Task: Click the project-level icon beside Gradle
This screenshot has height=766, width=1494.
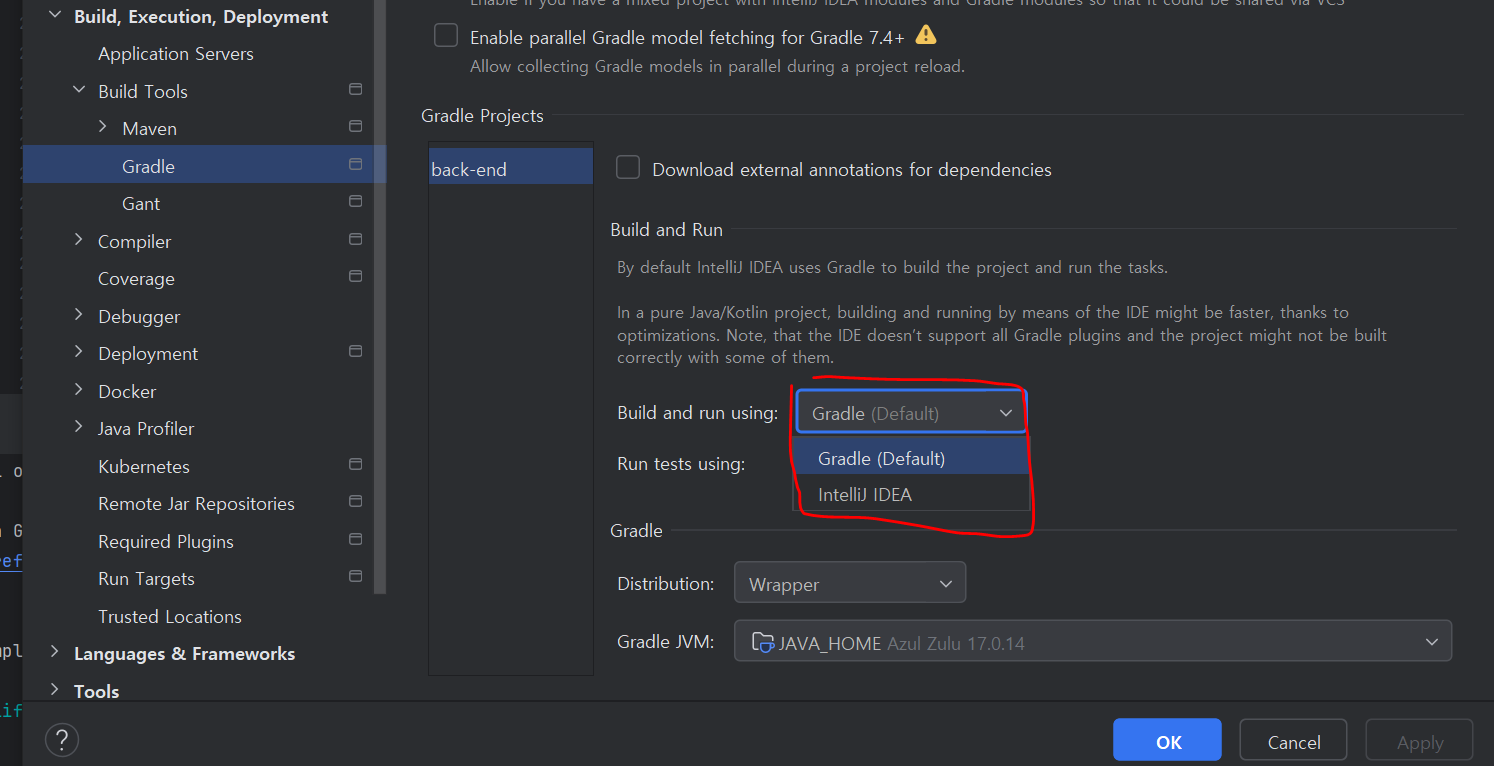Action: pos(355,165)
